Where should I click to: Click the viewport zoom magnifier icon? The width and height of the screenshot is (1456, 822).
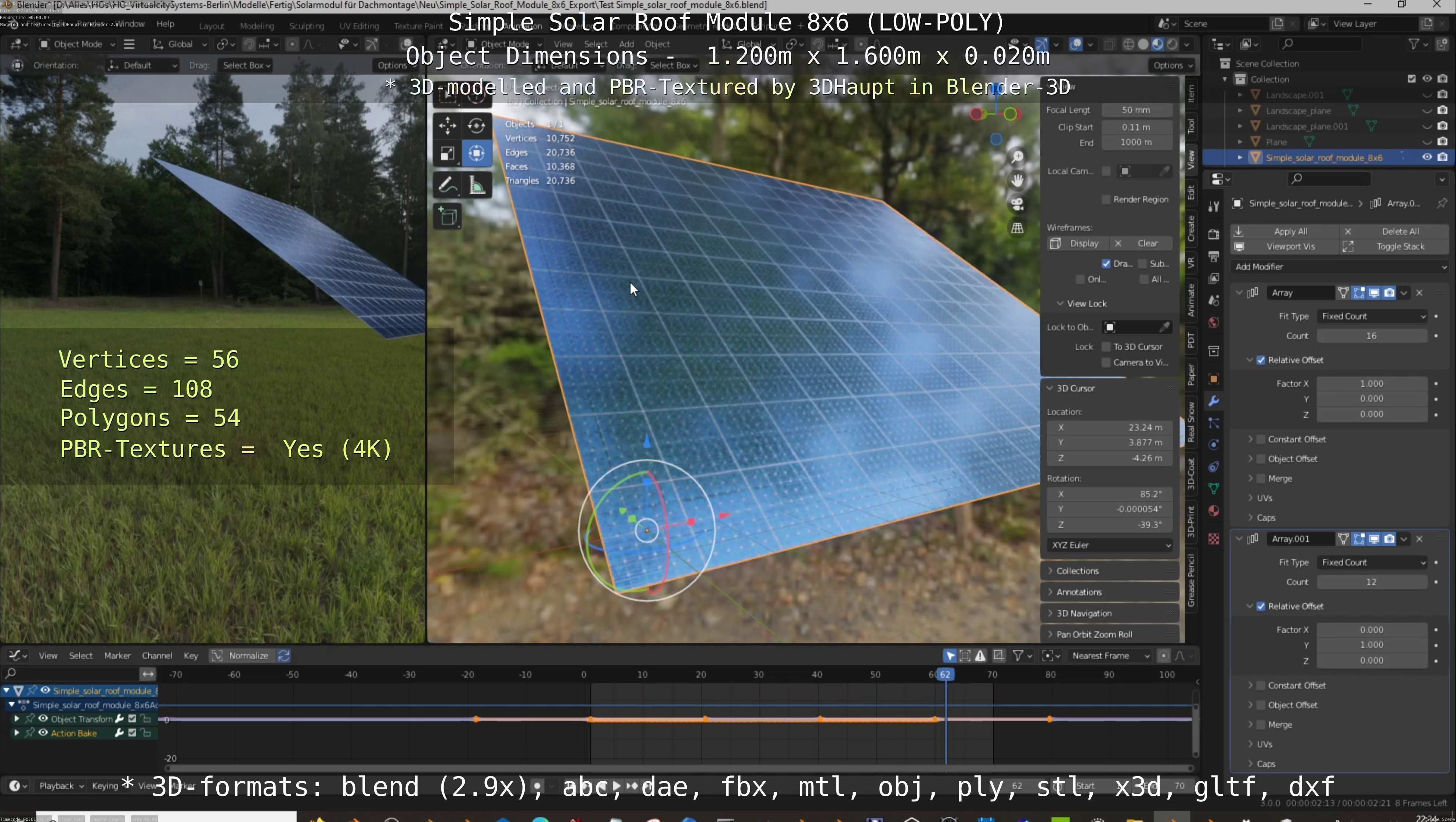click(x=1018, y=156)
